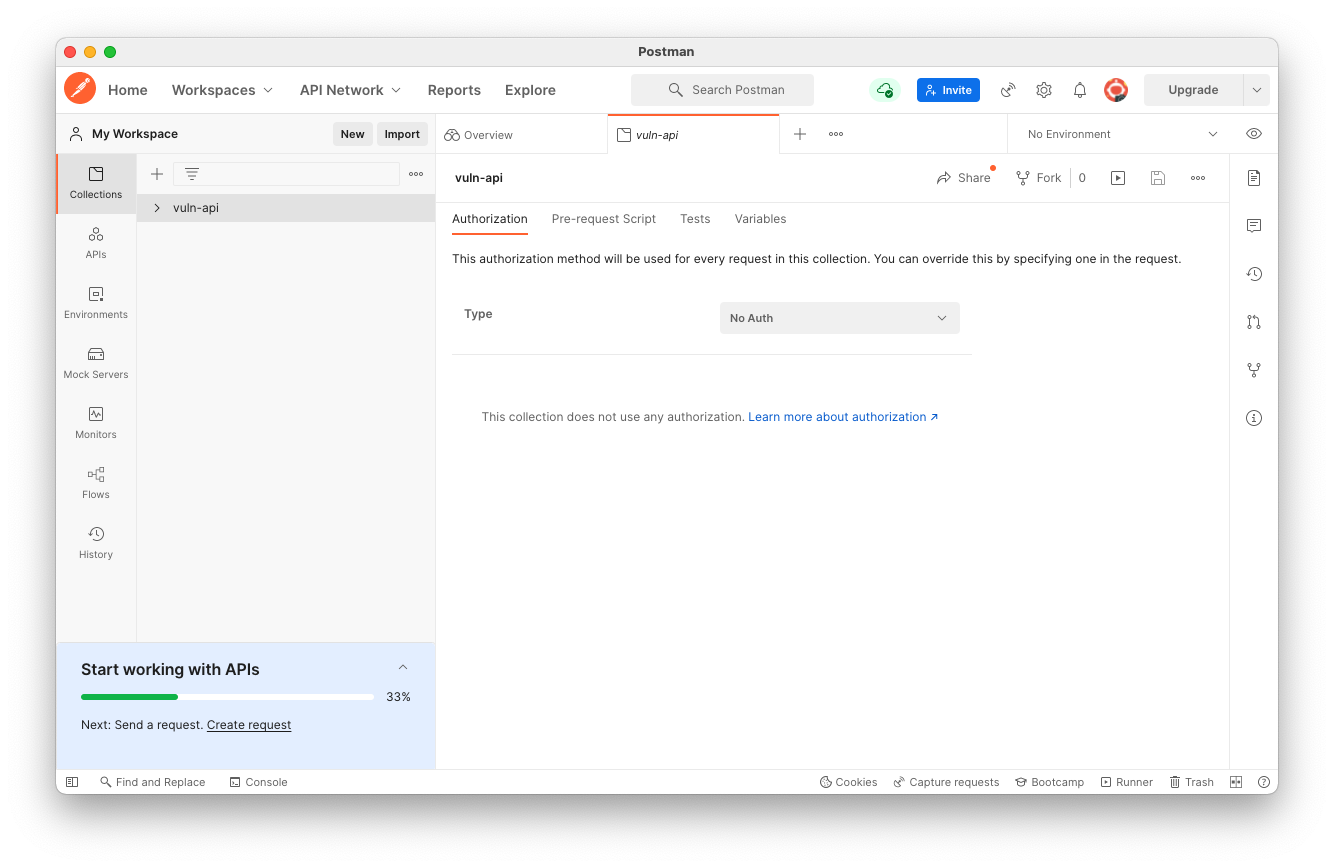Viewport: 1334px width, 868px height.
Task: Open the user avatar menu
Action: (x=1116, y=90)
